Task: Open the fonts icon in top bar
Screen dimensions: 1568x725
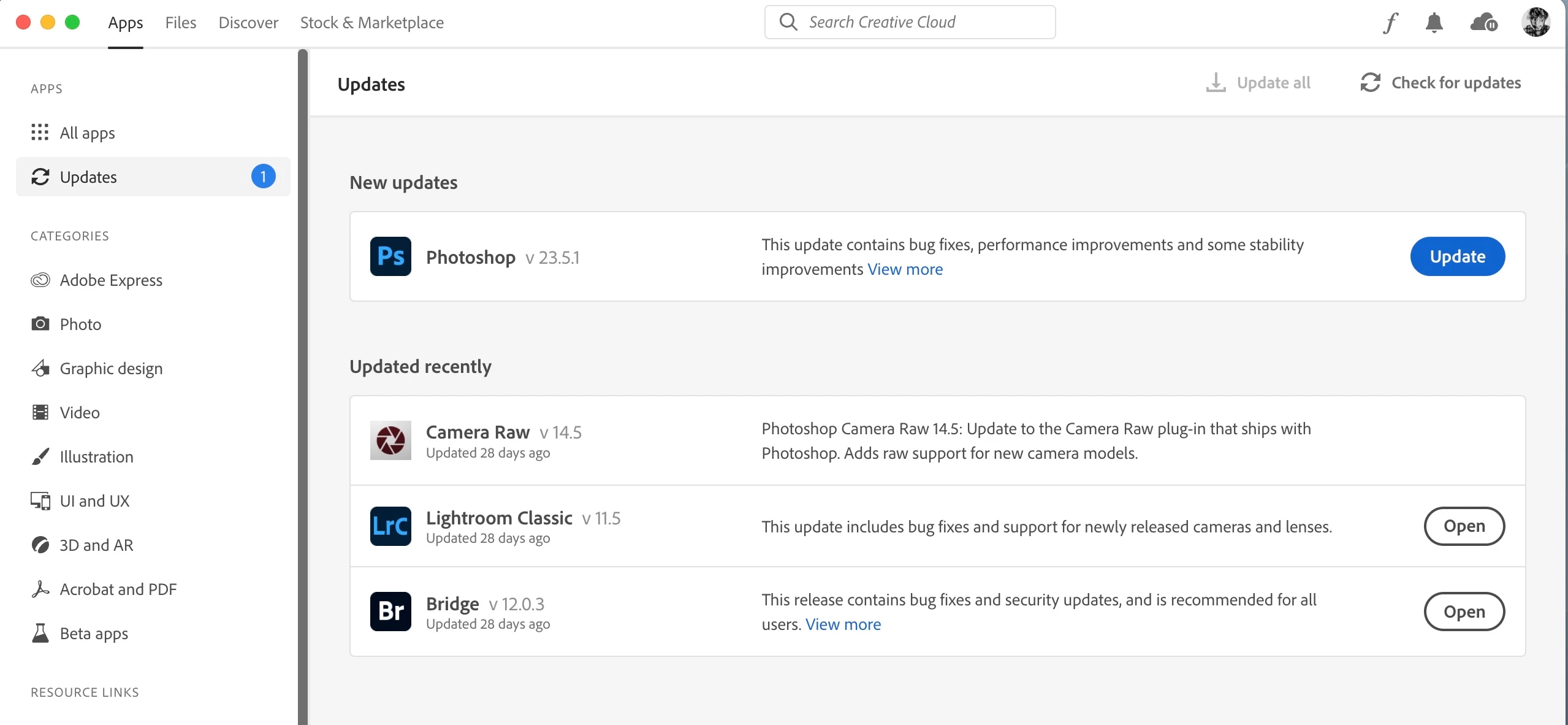Action: pyautogui.click(x=1390, y=23)
